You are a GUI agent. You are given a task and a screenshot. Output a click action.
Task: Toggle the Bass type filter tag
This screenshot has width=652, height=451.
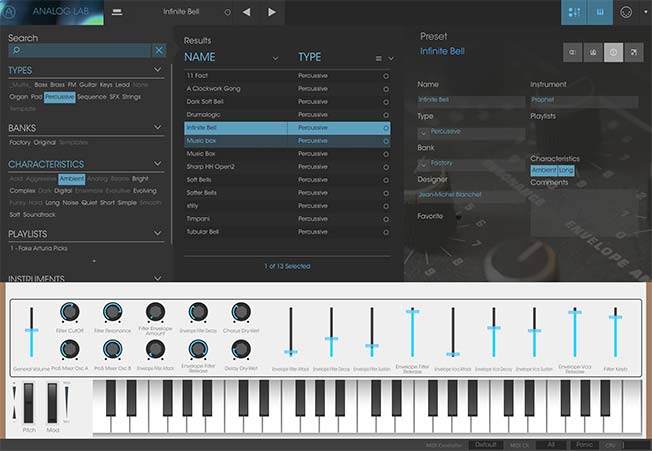[41, 85]
